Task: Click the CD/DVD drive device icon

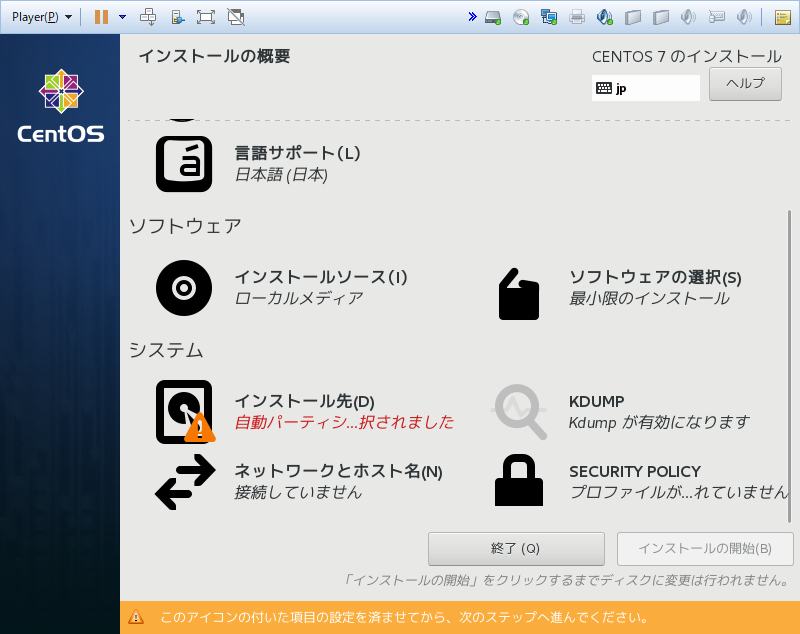Action: coord(521,17)
